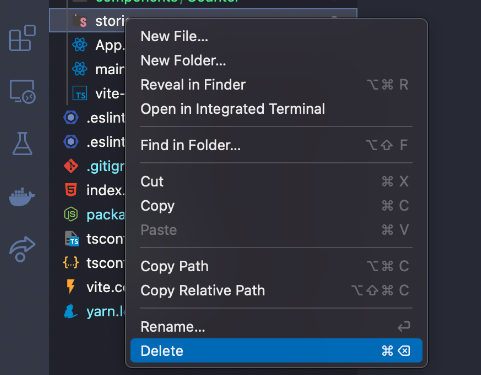Select the .gitignore file with git icon
This screenshot has height=375, width=481.
click(x=94, y=166)
